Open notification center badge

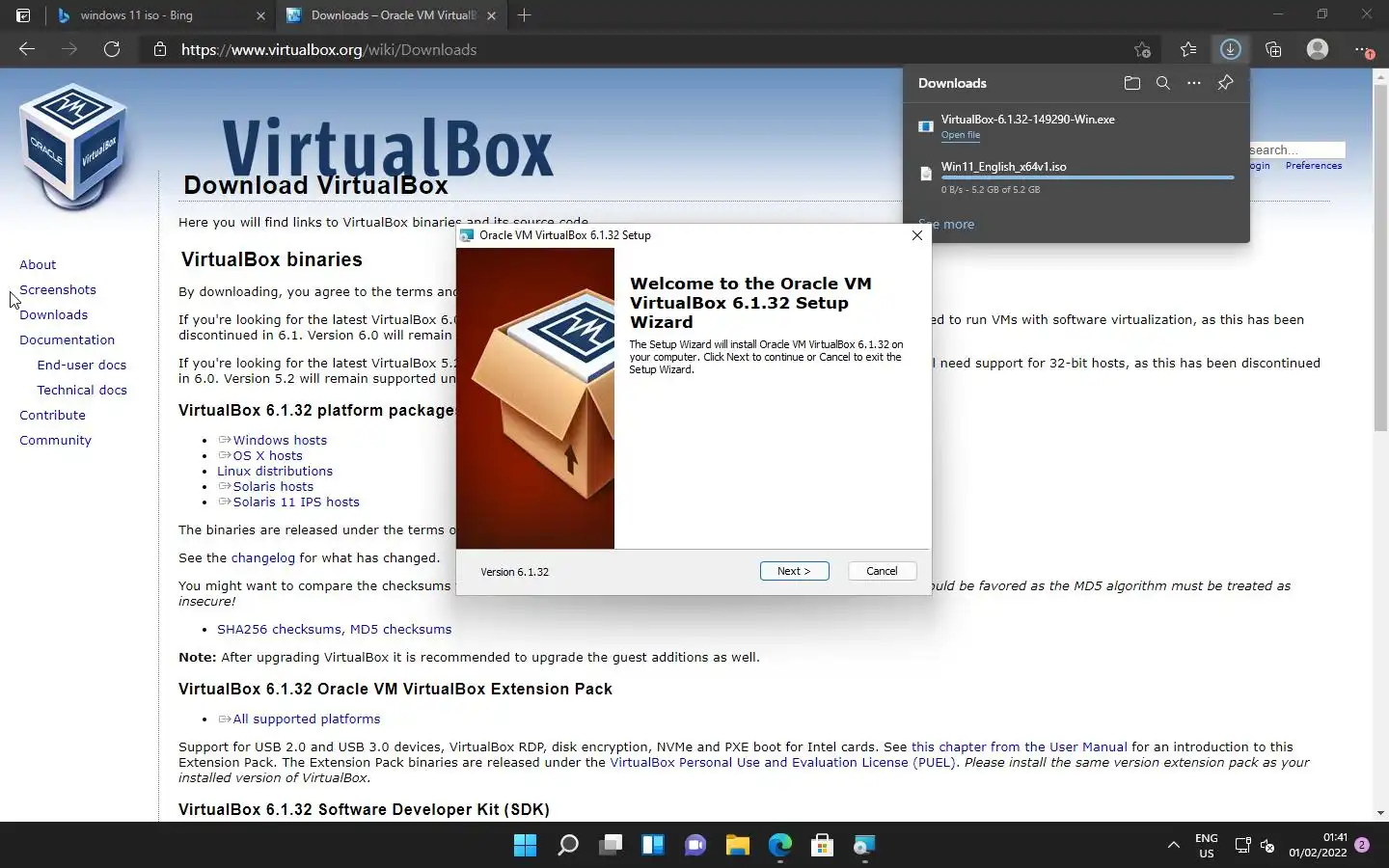point(1362,845)
